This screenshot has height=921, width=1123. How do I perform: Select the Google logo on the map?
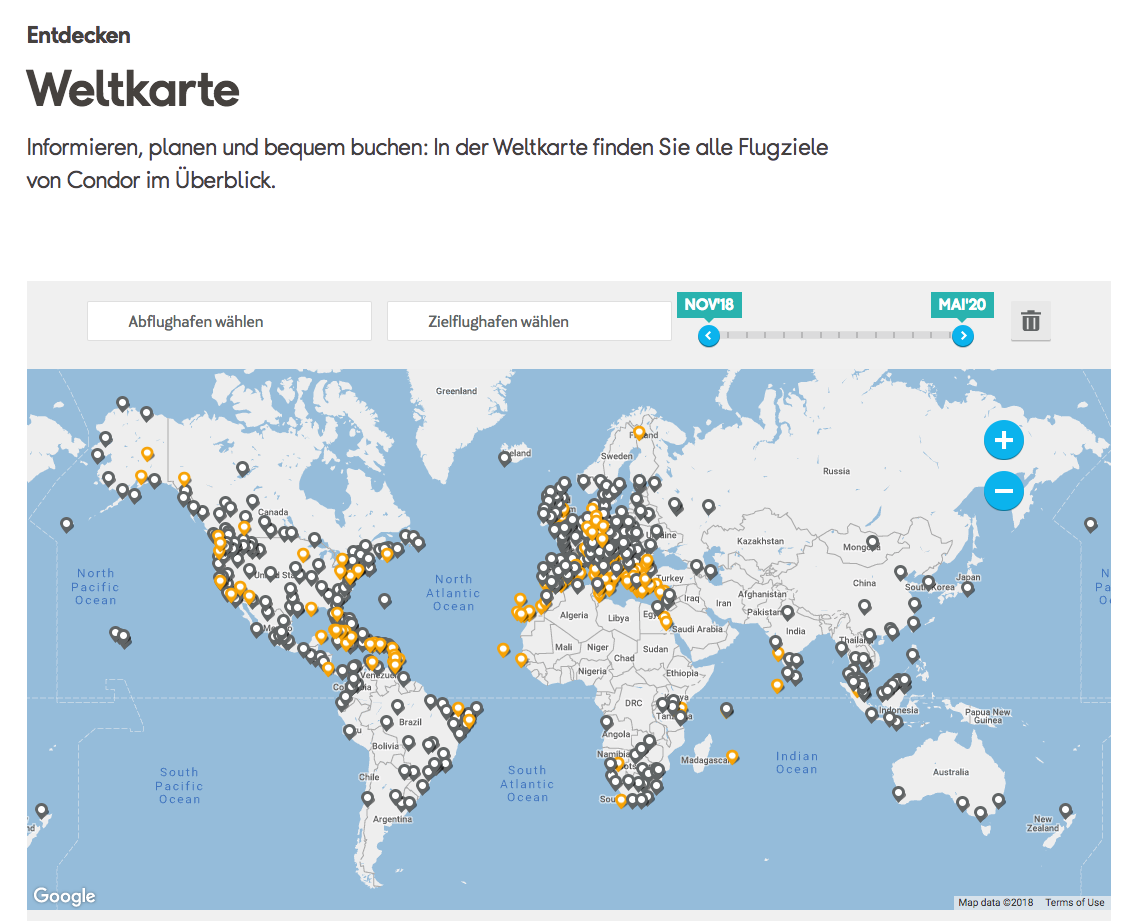click(63, 895)
